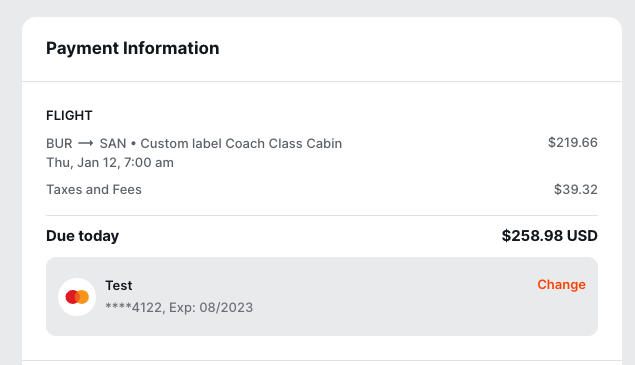Image resolution: width=635 pixels, height=365 pixels.
Task: Click the Mastercard logo icon
Action: click(77, 297)
